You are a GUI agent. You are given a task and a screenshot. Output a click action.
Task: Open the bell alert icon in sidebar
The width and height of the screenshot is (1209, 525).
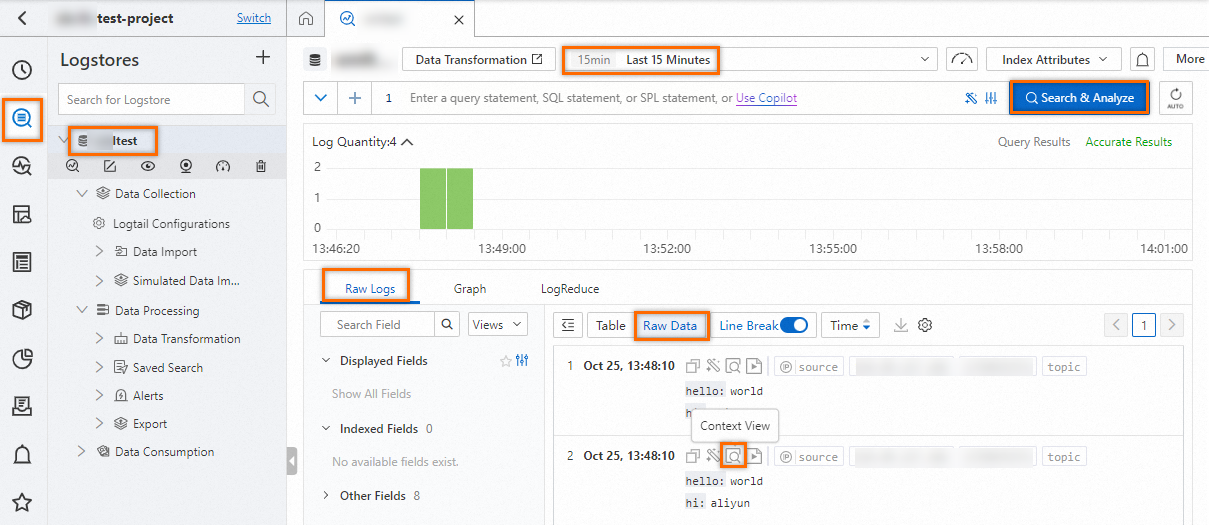pos(22,455)
